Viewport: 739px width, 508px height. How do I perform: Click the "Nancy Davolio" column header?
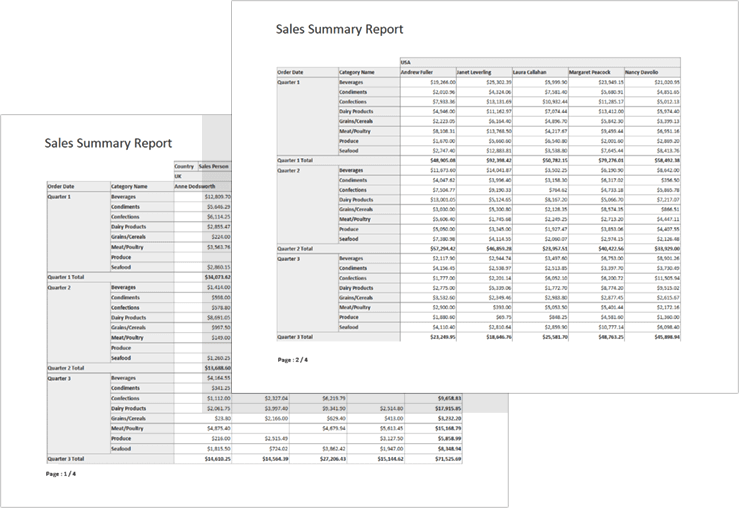coord(652,72)
